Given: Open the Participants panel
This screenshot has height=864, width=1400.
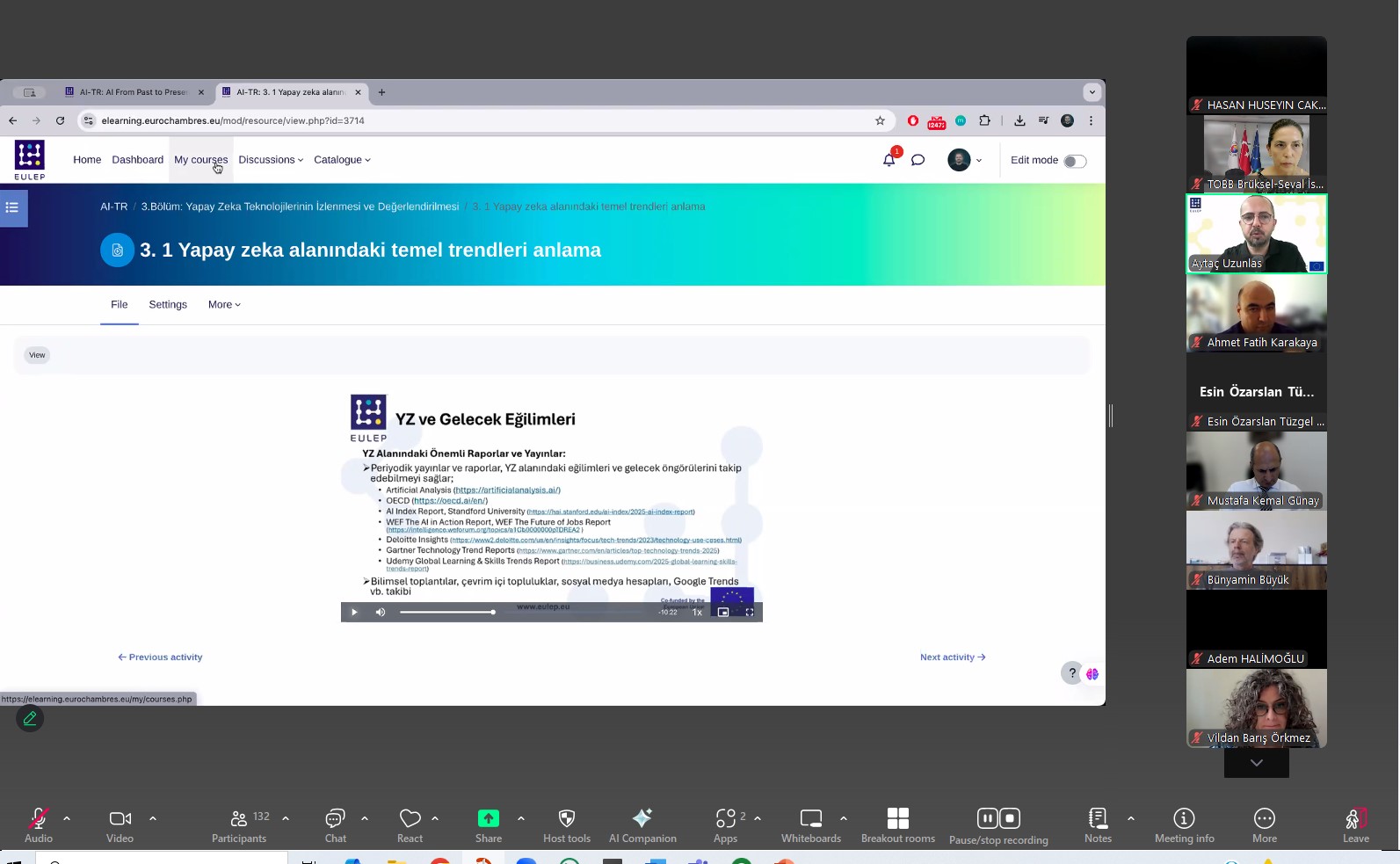Looking at the screenshot, I should click(239, 824).
